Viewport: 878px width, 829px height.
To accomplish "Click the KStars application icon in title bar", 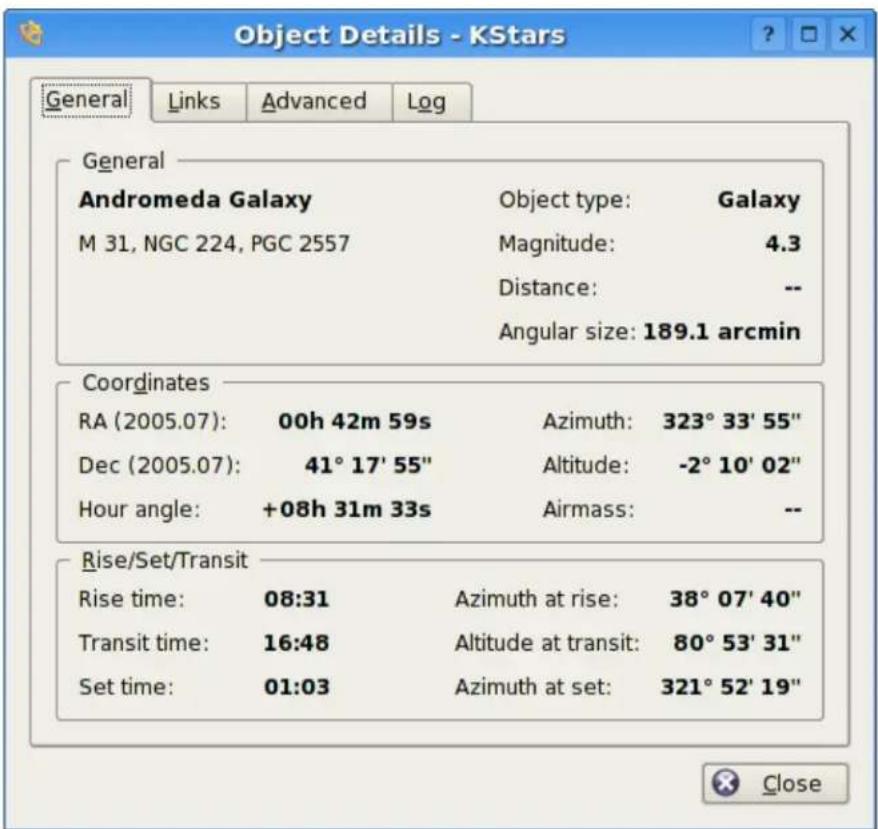I will 31,34.
